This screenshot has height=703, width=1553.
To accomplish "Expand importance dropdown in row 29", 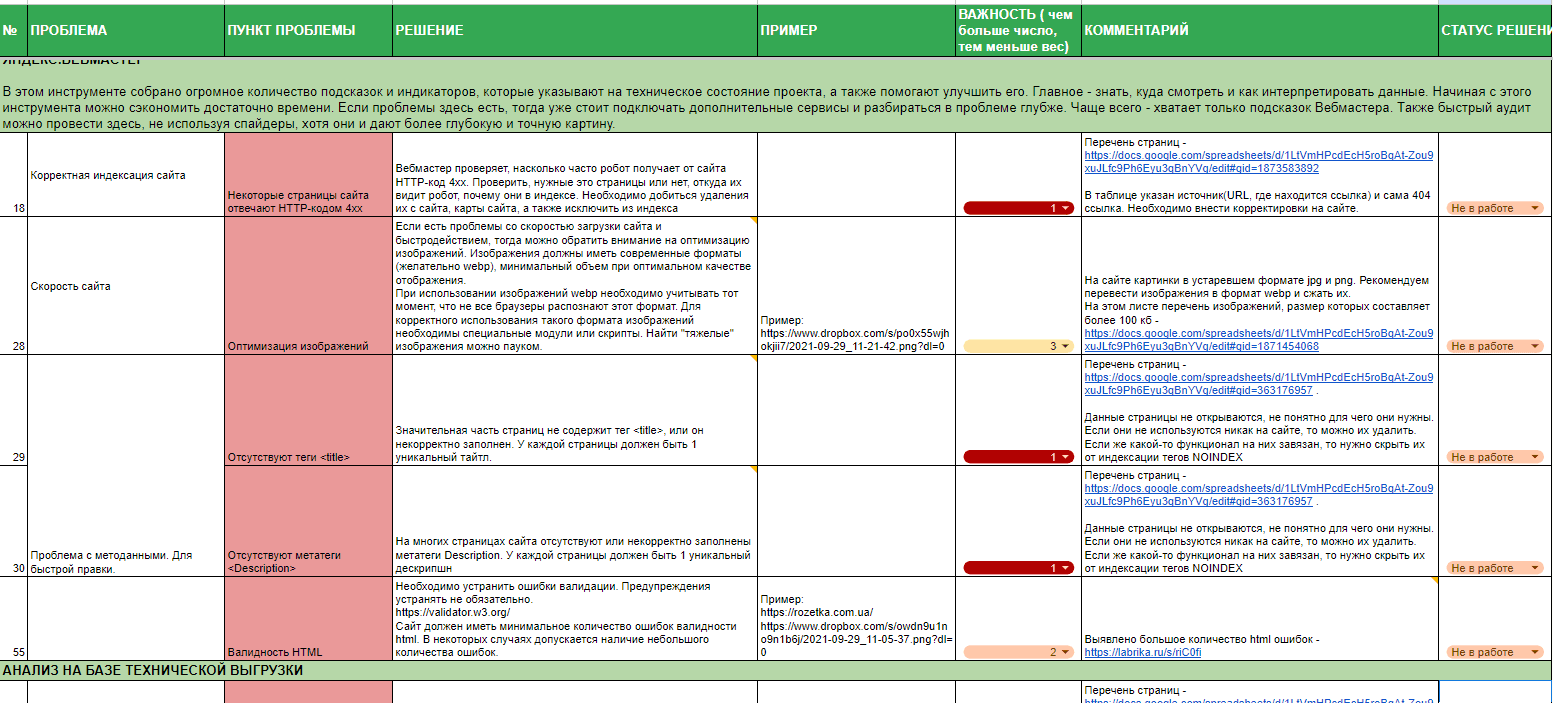I will (1017, 457).
